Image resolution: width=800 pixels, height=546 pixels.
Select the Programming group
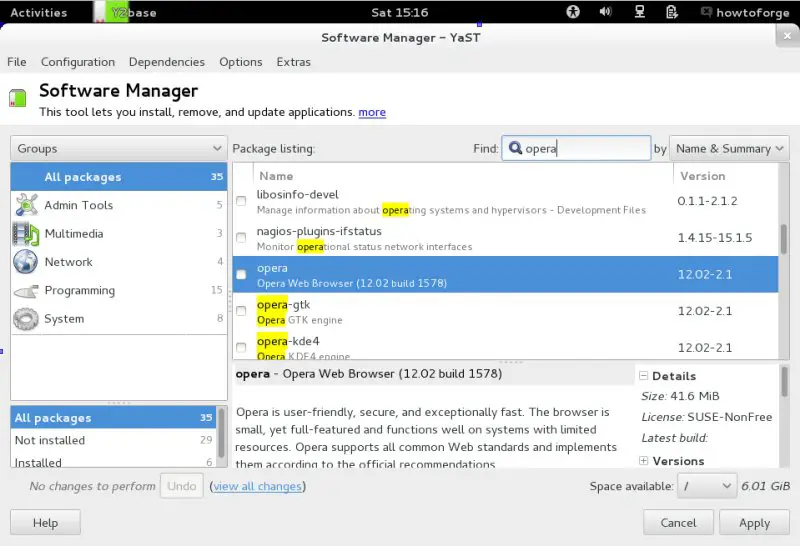click(x=118, y=290)
